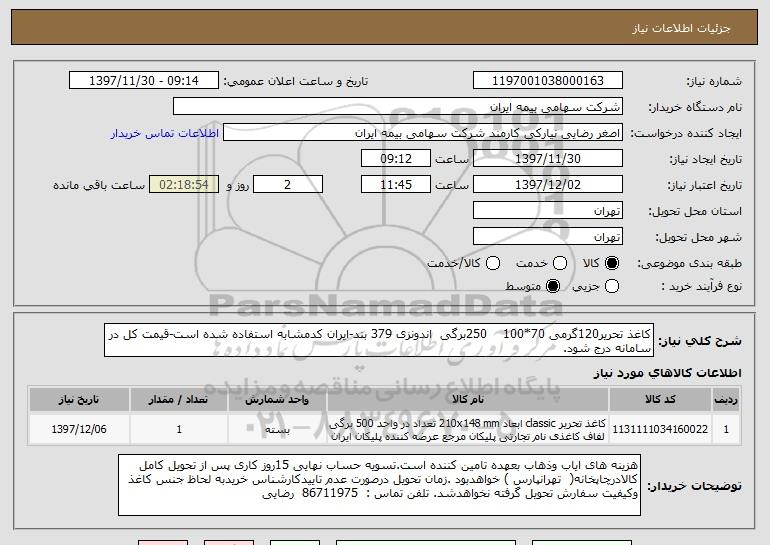Click the buyer organization name field
This screenshot has height=545, width=770.
(398, 107)
